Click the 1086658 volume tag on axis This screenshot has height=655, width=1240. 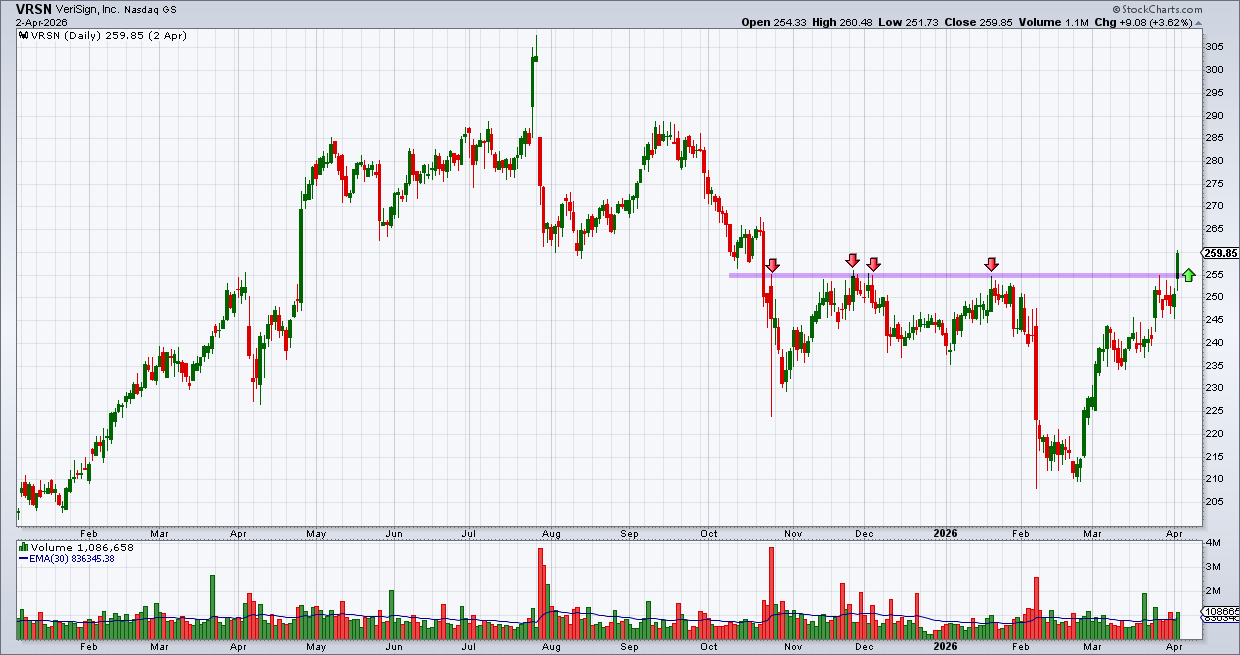(1220, 611)
